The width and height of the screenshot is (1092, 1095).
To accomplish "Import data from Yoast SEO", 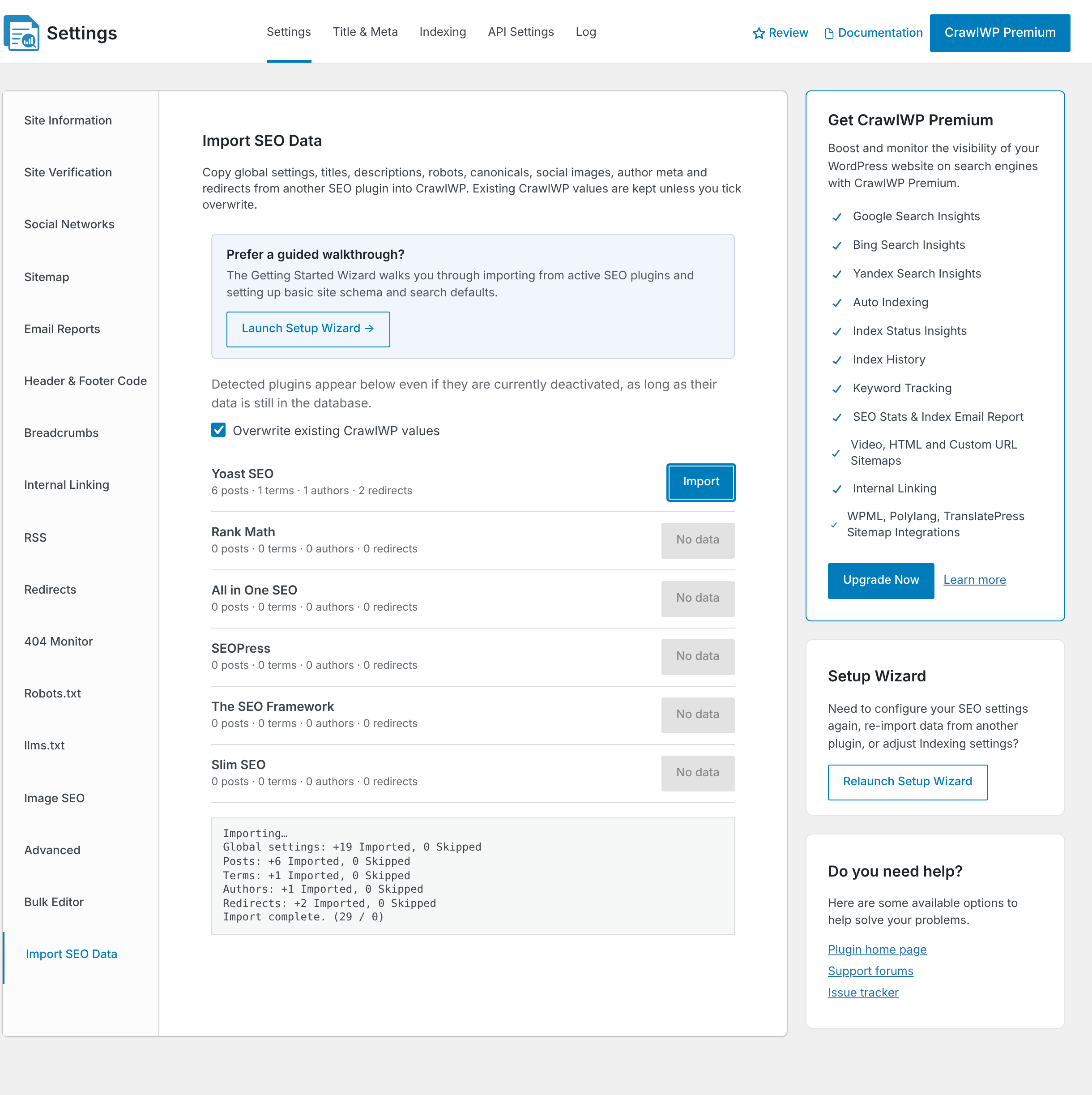I will click(x=700, y=482).
